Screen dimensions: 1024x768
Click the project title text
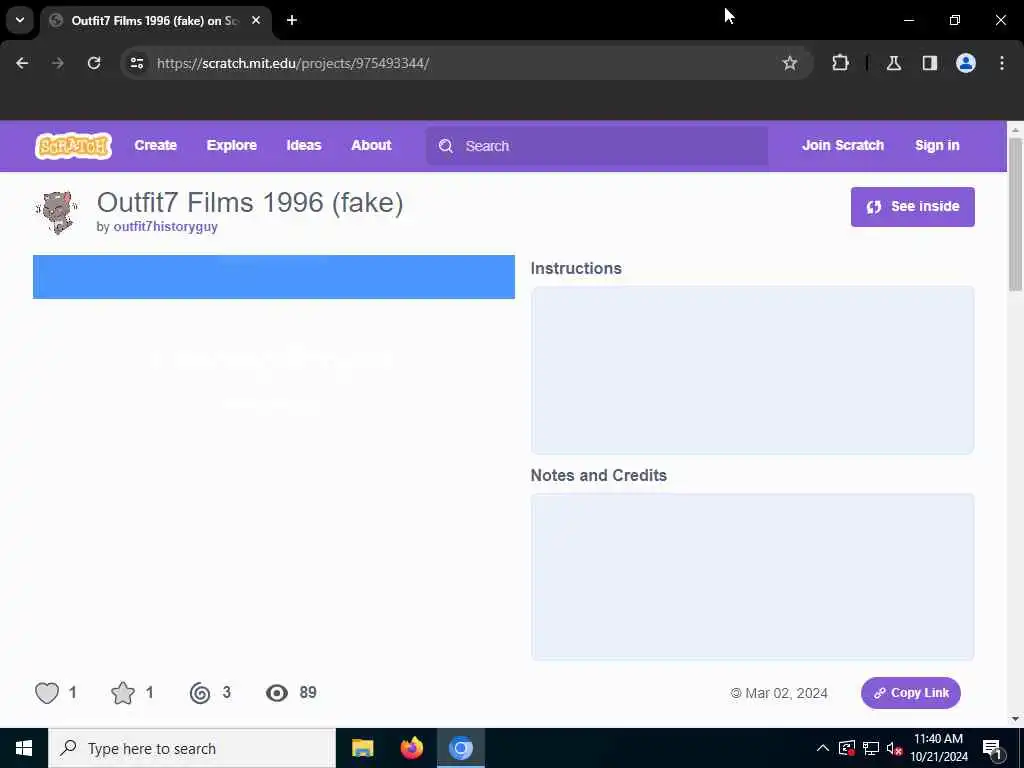(x=250, y=202)
